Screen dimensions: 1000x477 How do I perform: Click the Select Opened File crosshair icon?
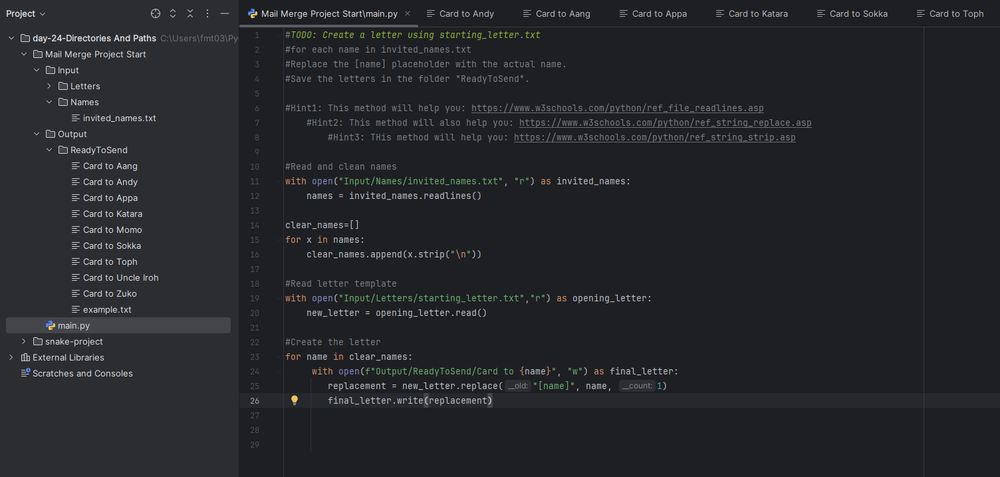click(156, 13)
